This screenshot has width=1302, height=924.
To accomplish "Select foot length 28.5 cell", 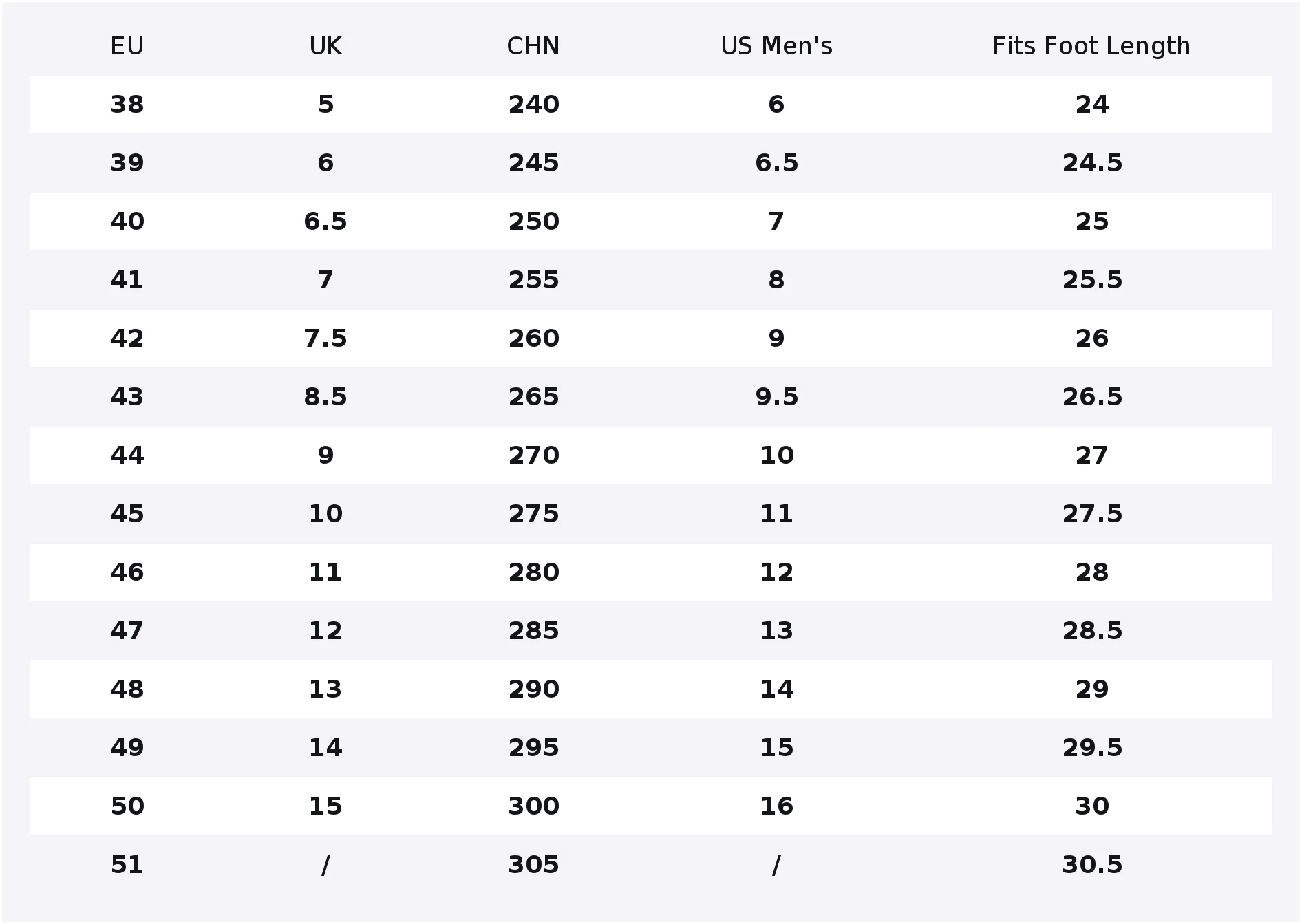I will point(1092,631).
